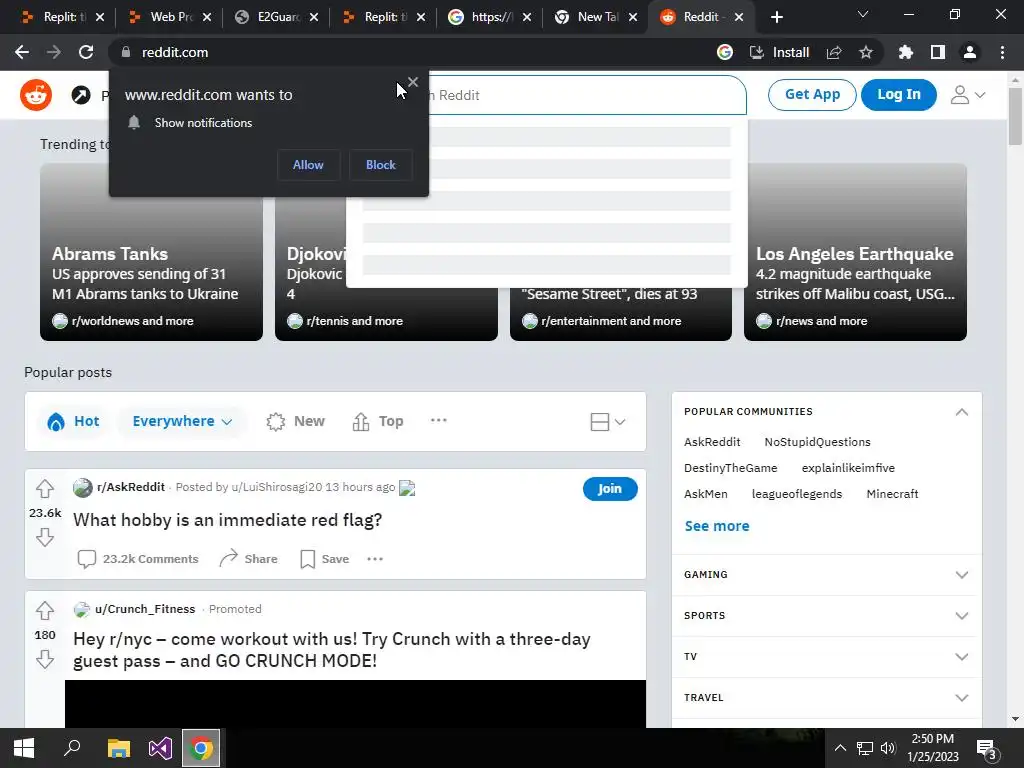Viewport: 1024px width, 768px height.
Task: Expand the Gaming communities section
Action: tap(962, 575)
